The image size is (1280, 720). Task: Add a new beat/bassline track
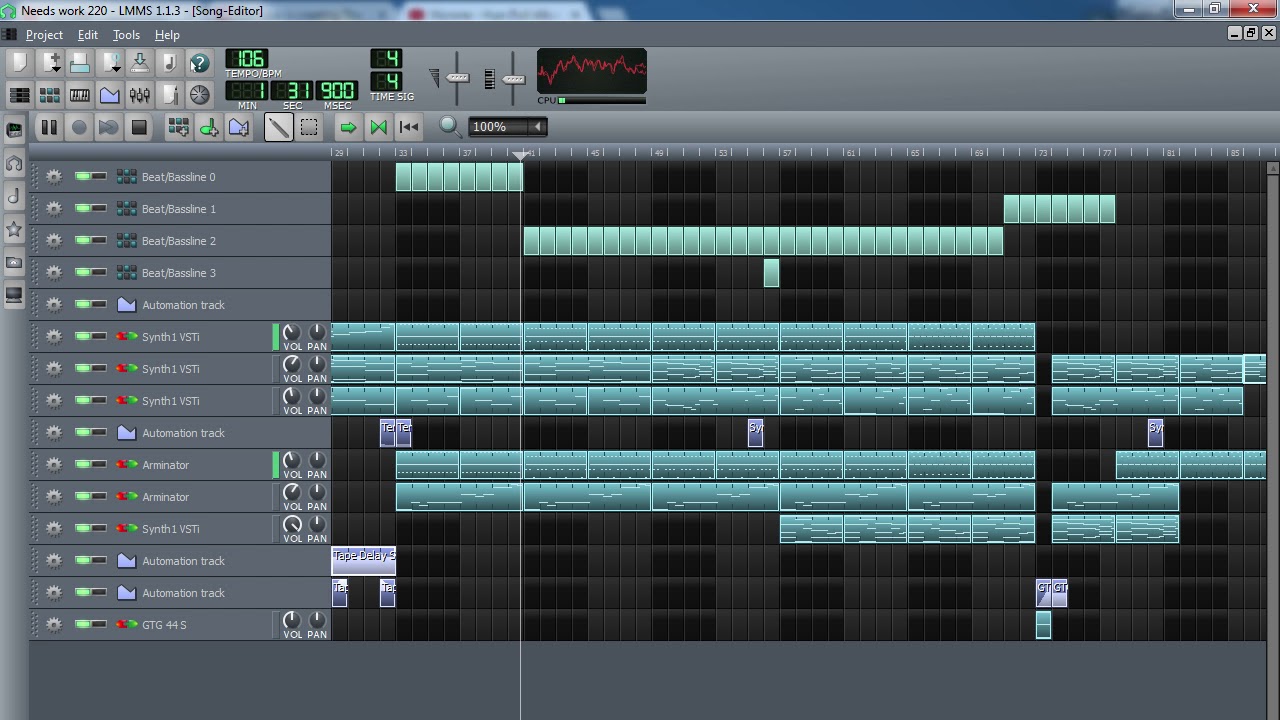pos(178,127)
